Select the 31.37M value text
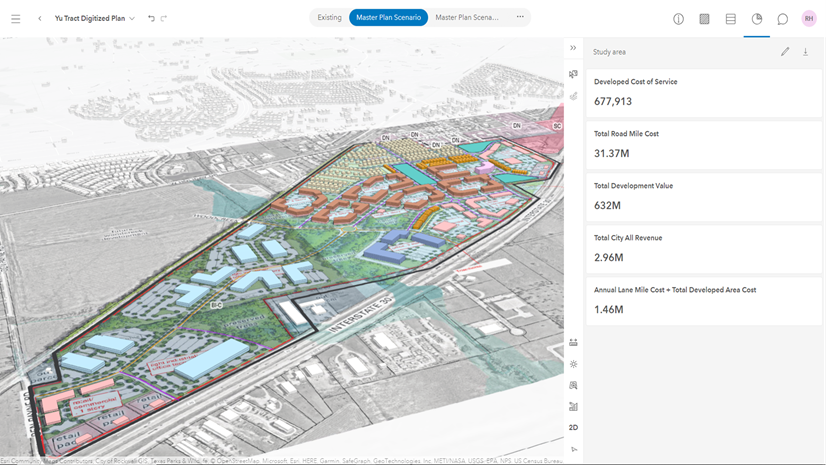 coord(611,153)
